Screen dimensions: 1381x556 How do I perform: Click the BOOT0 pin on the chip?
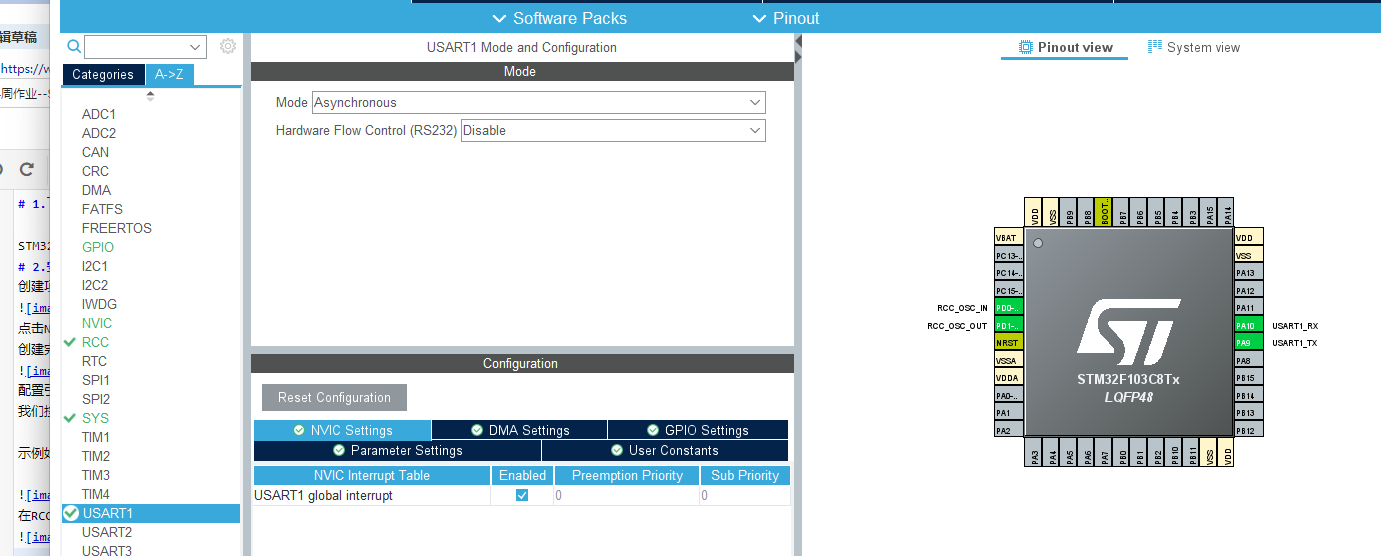[x=1104, y=212]
